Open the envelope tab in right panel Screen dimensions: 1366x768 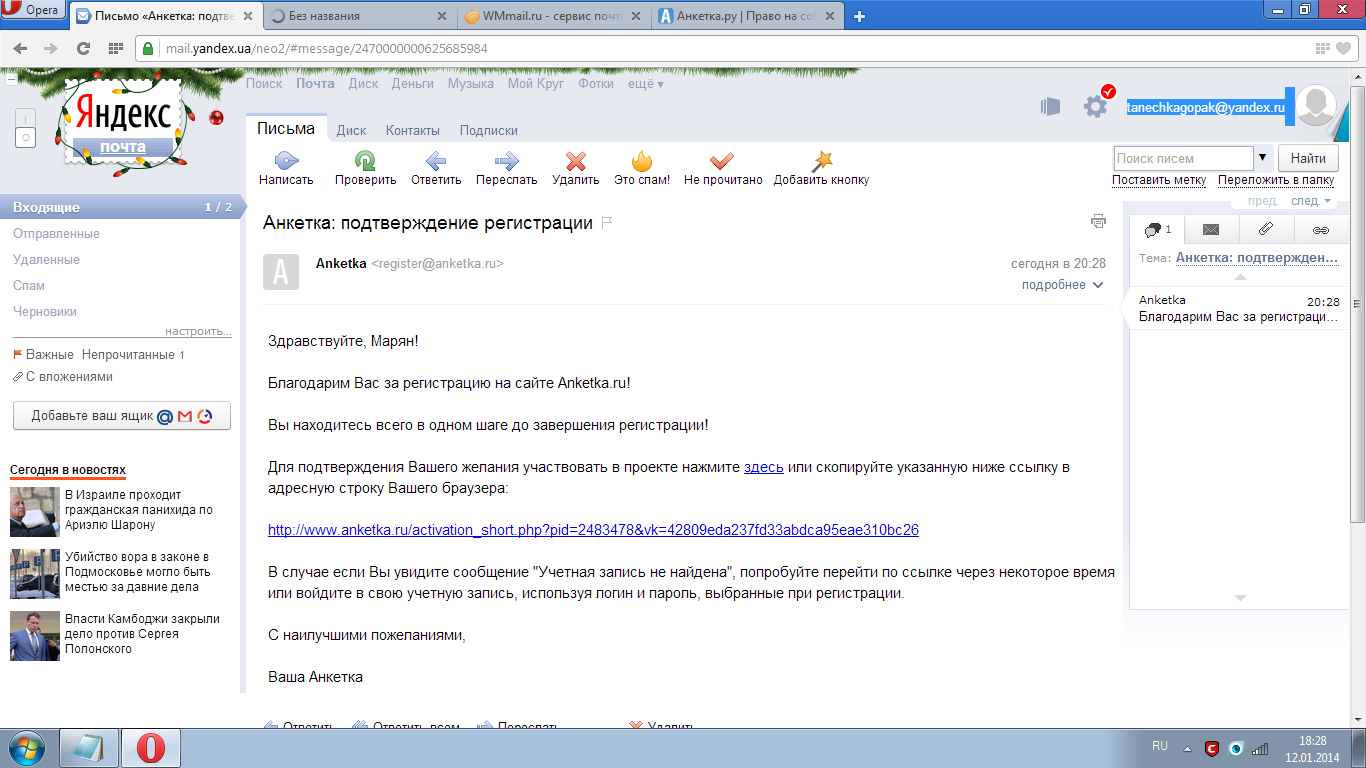click(1211, 230)
